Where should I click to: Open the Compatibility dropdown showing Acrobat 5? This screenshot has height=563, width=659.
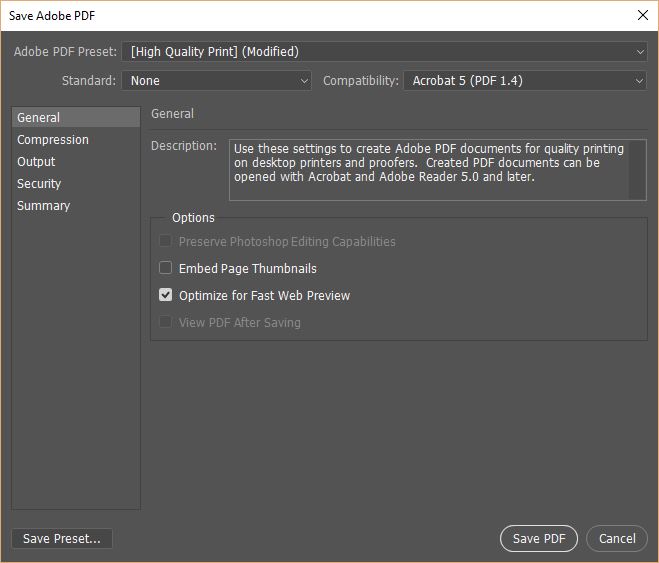tap(525, 81)
